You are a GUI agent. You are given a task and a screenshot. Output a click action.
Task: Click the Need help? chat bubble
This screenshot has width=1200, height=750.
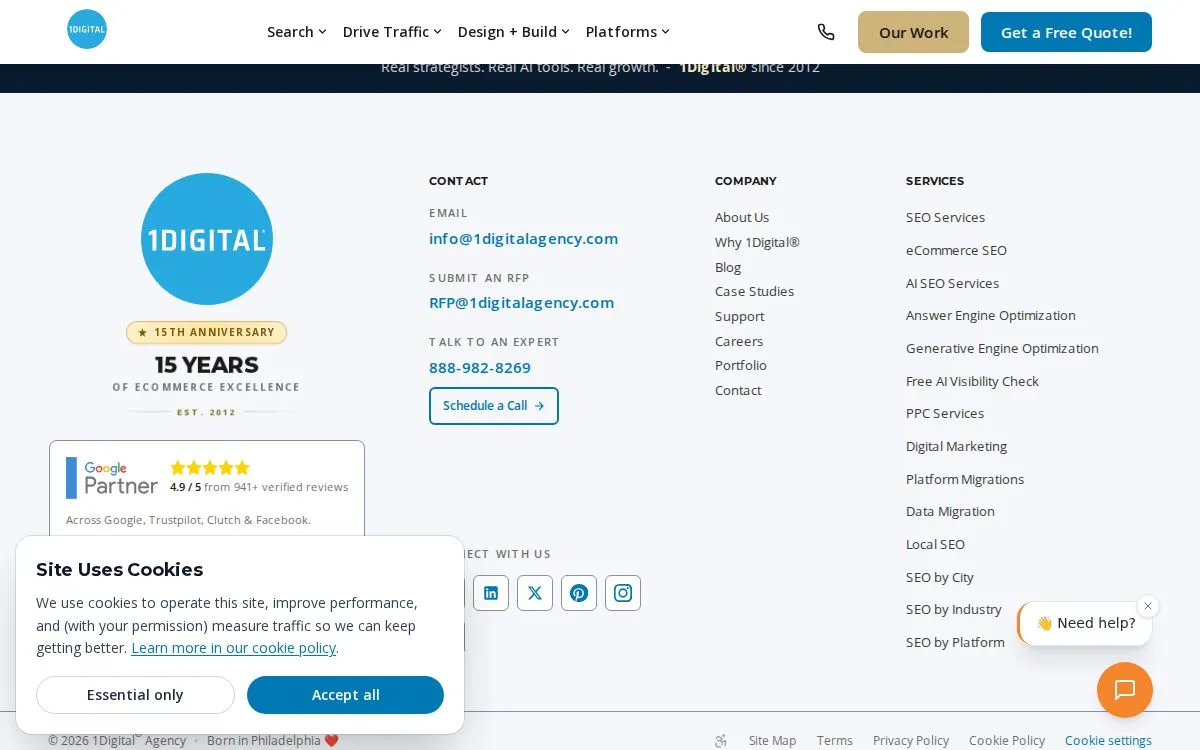pos(1085,623)
